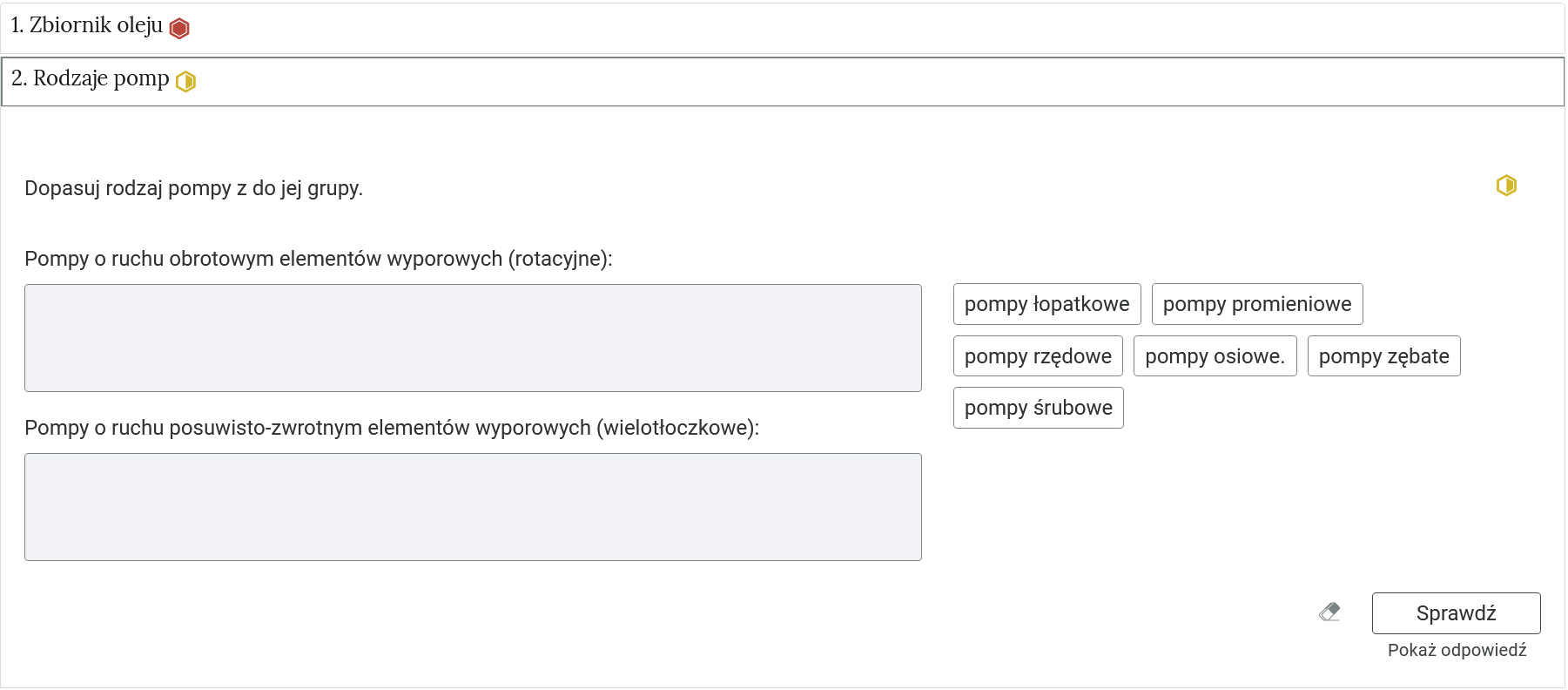
Task: Click the "Pompy o ruchu obrotowym" label
Action: pos(318,259)
